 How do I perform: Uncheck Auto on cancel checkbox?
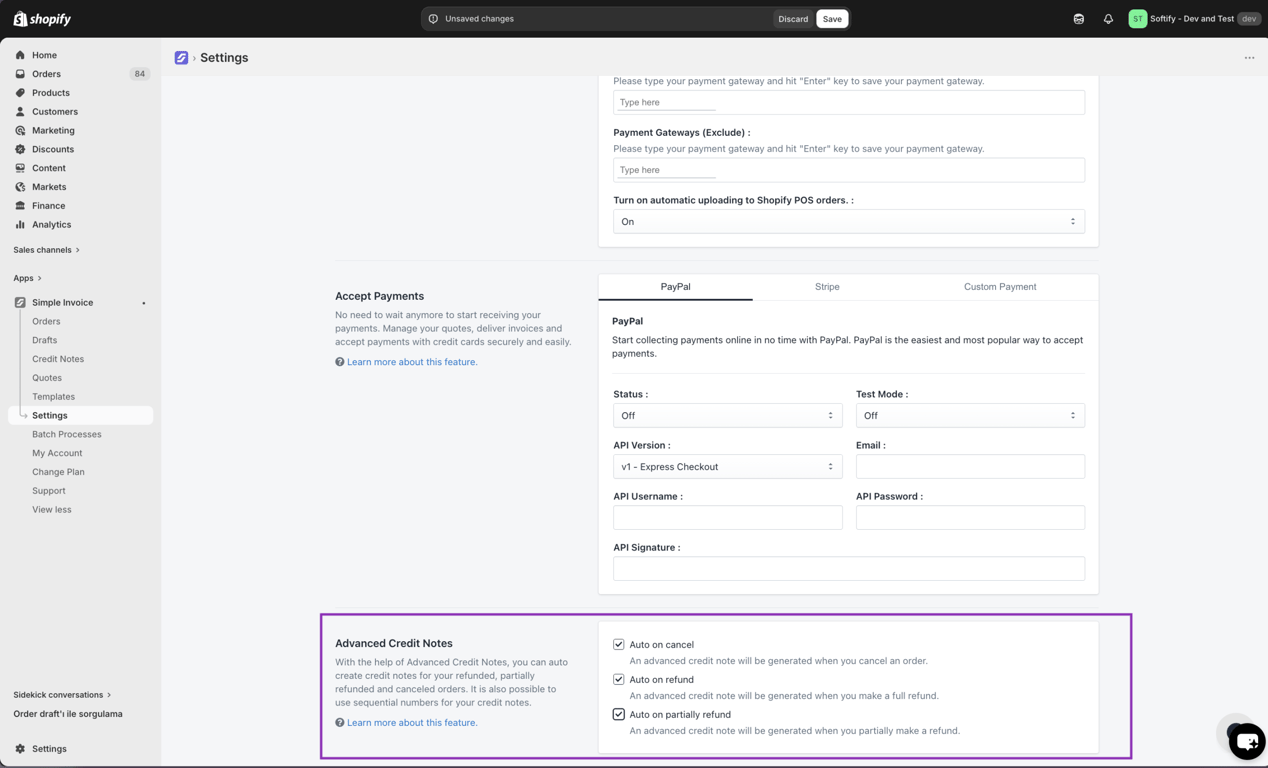point(619,645)
